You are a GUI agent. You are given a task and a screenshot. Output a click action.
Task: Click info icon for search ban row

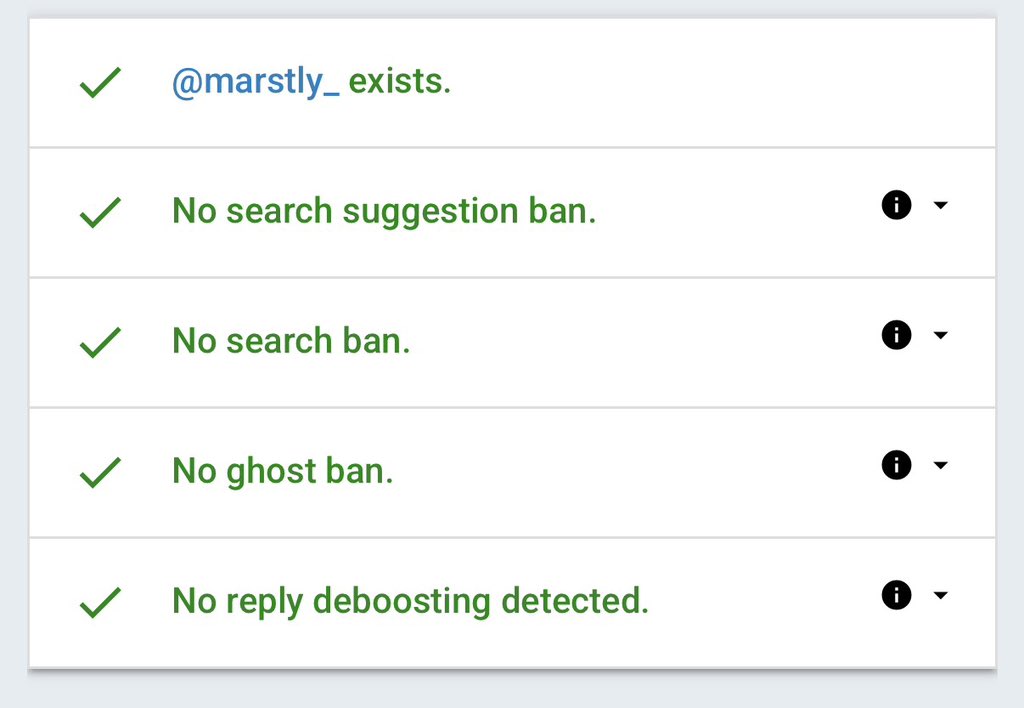coord(897,335)
